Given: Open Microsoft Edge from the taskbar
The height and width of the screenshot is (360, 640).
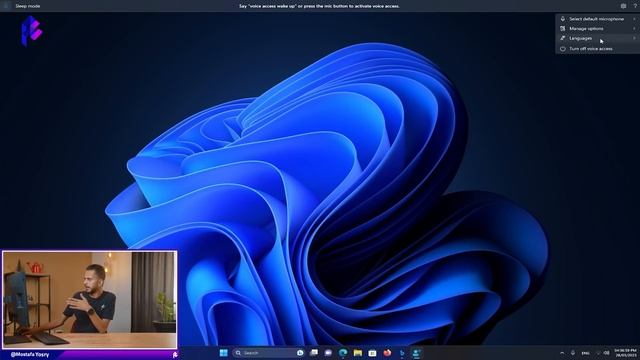Looking at the screenshot, I should [343, 353].
